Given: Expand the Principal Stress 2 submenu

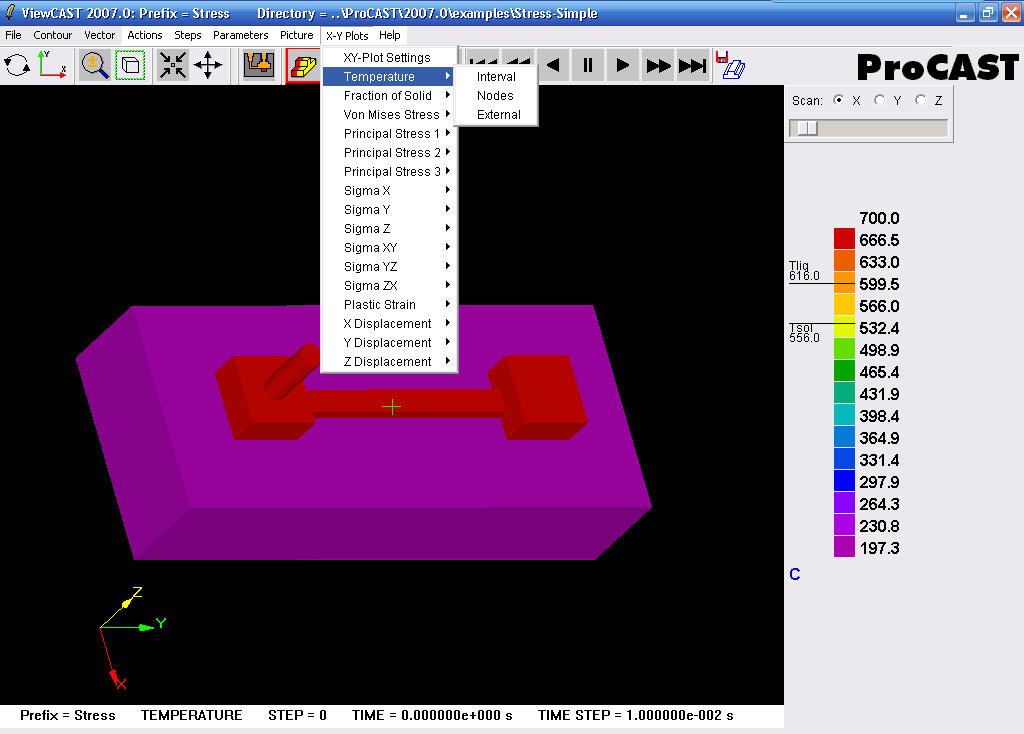Looking at the screenshot, I should (x=389, y=152).
